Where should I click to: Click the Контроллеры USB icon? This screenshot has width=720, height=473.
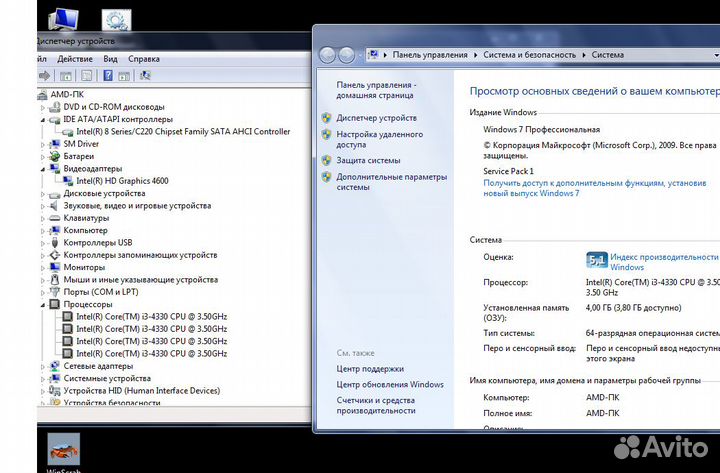tap(55, 242)
